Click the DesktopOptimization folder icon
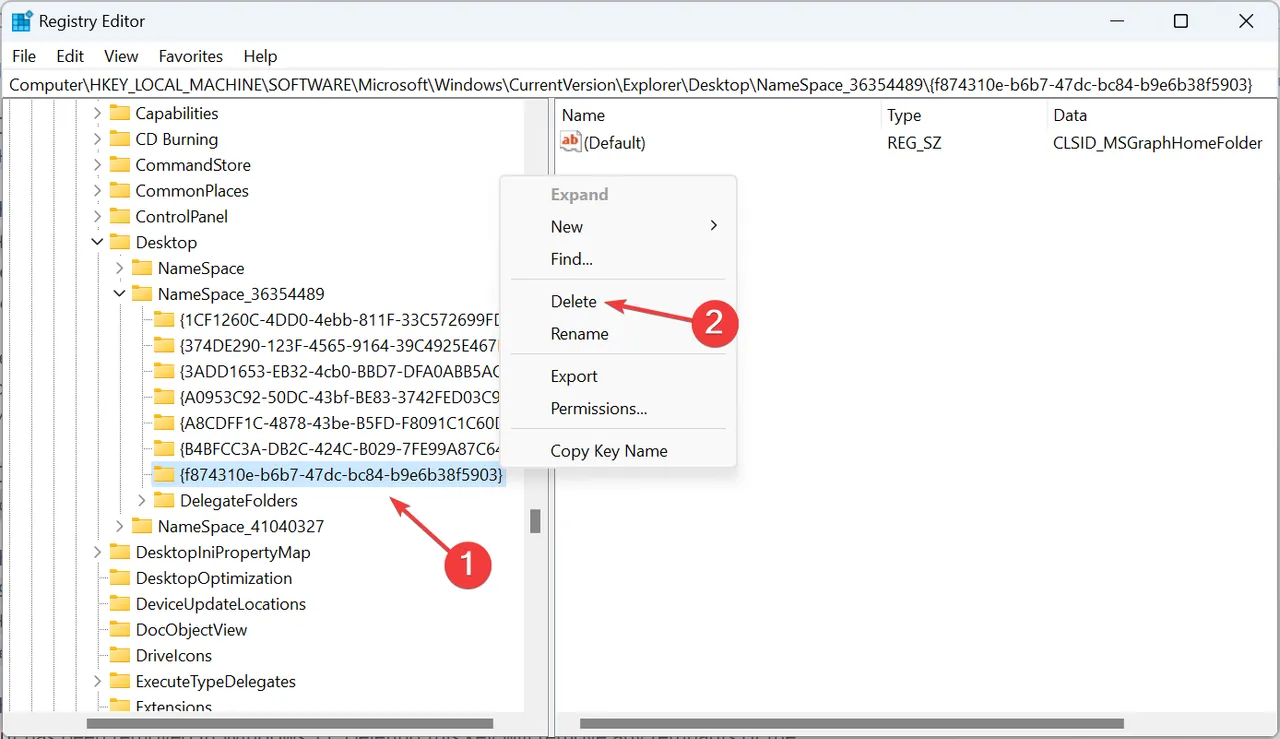This screenshot has width=1280, height=739. tap(120, 578)
